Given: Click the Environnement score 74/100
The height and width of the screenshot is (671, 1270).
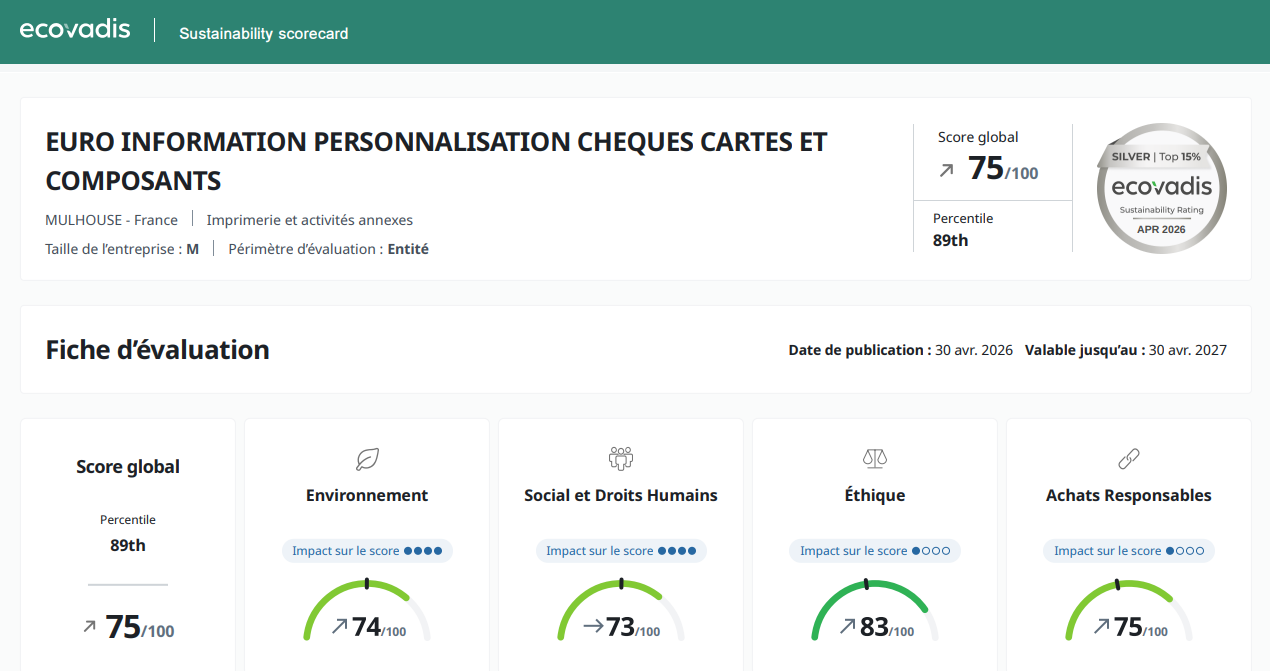Looking at the screenshot, I should (379, 627).
